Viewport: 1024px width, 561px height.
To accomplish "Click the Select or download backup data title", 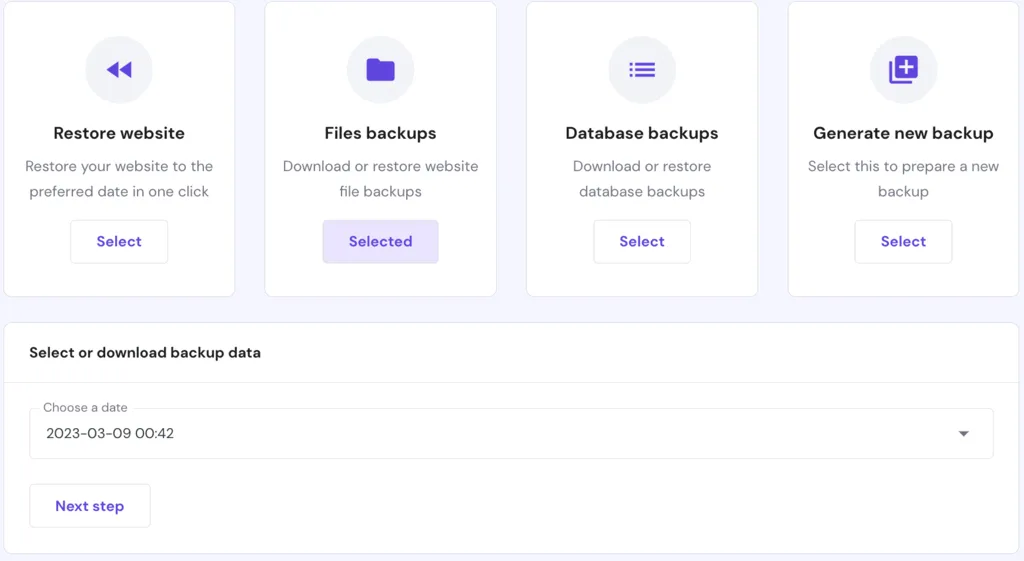I will click(145, 353).
